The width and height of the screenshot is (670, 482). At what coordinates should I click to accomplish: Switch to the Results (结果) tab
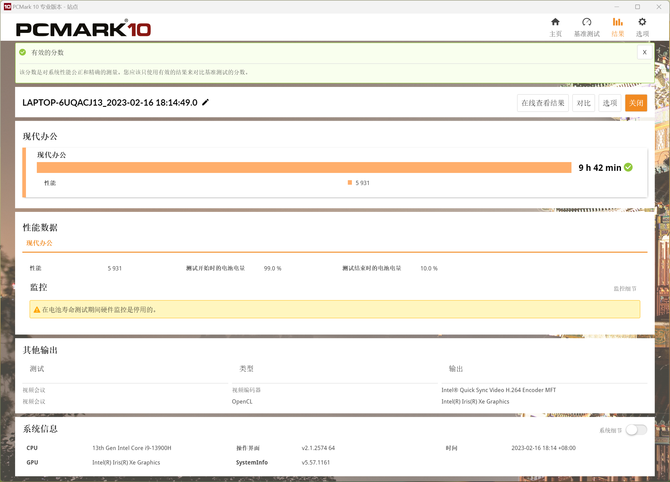click(x=617, y=27)
